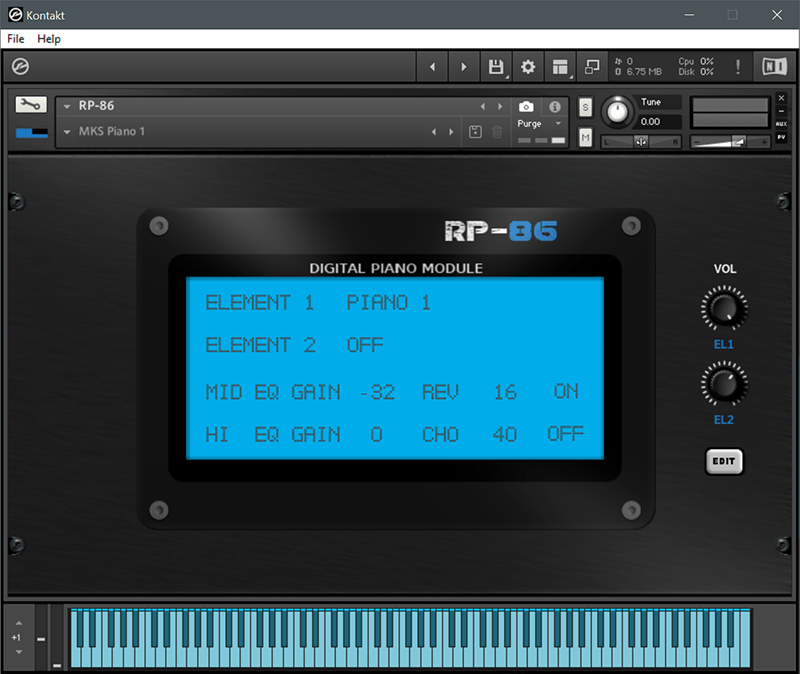Open the save floppy disk menu
The image size is (800, 674).
click(496, 67)
